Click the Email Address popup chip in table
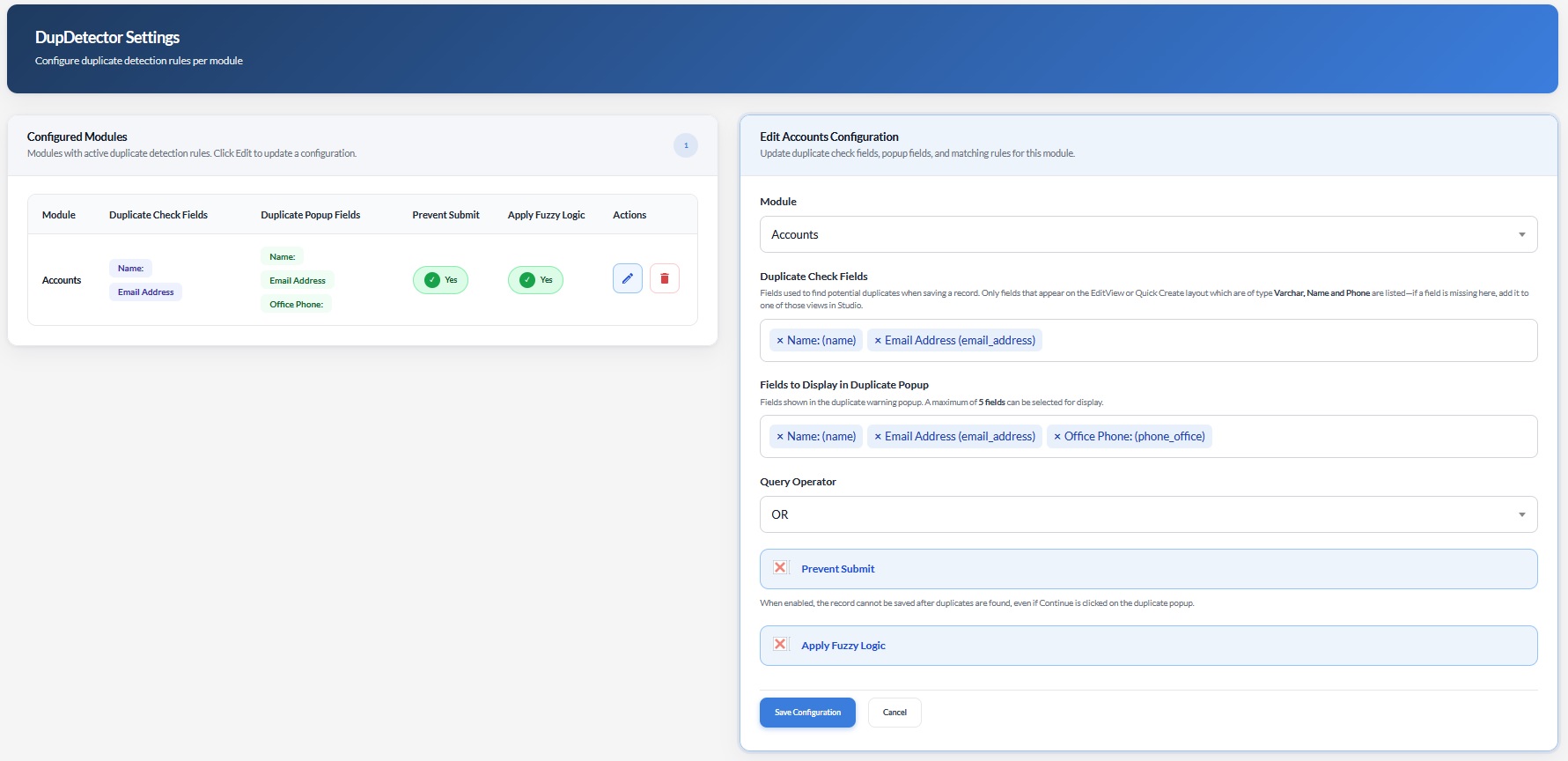Viewport: 1568px width, 761px height. click(297, 281)
